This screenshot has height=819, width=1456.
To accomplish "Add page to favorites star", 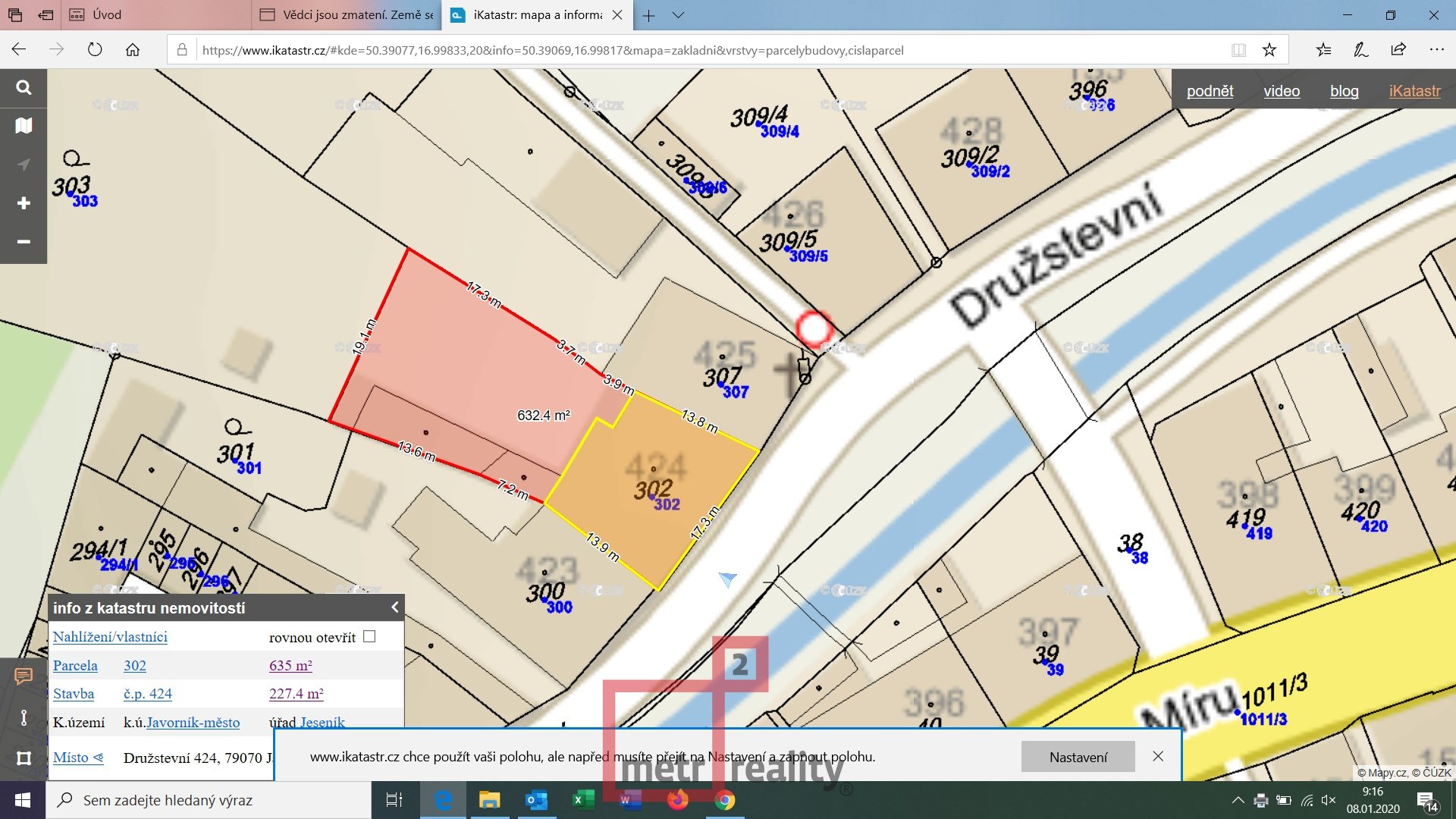I will point(1269,50).
